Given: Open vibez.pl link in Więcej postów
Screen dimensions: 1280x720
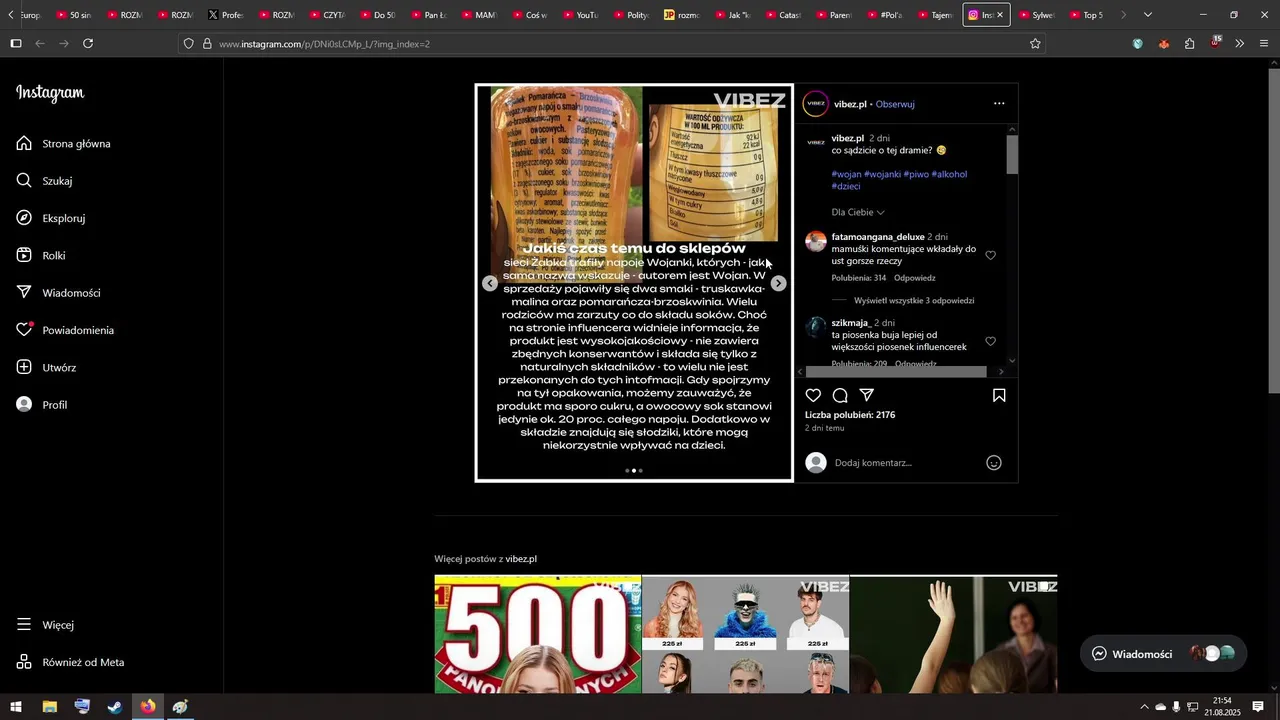Looking at the screenshot, I should (521, 559).
